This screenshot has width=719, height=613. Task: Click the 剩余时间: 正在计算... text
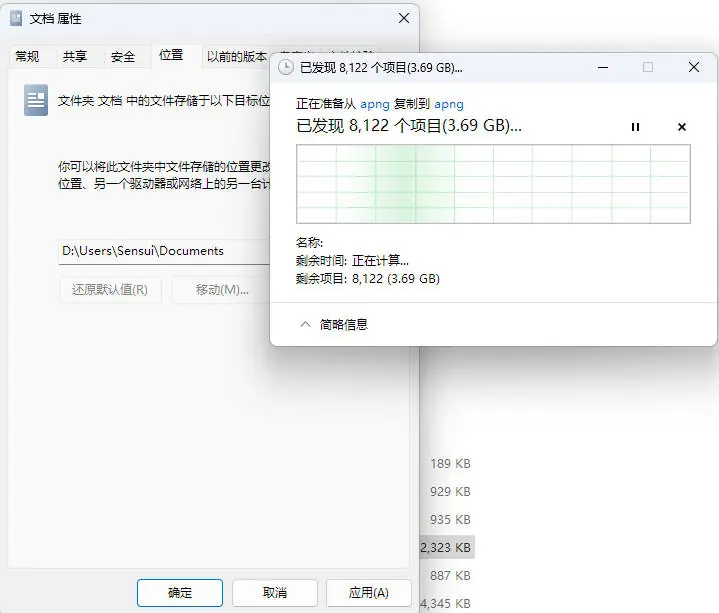tap(352, 261)
